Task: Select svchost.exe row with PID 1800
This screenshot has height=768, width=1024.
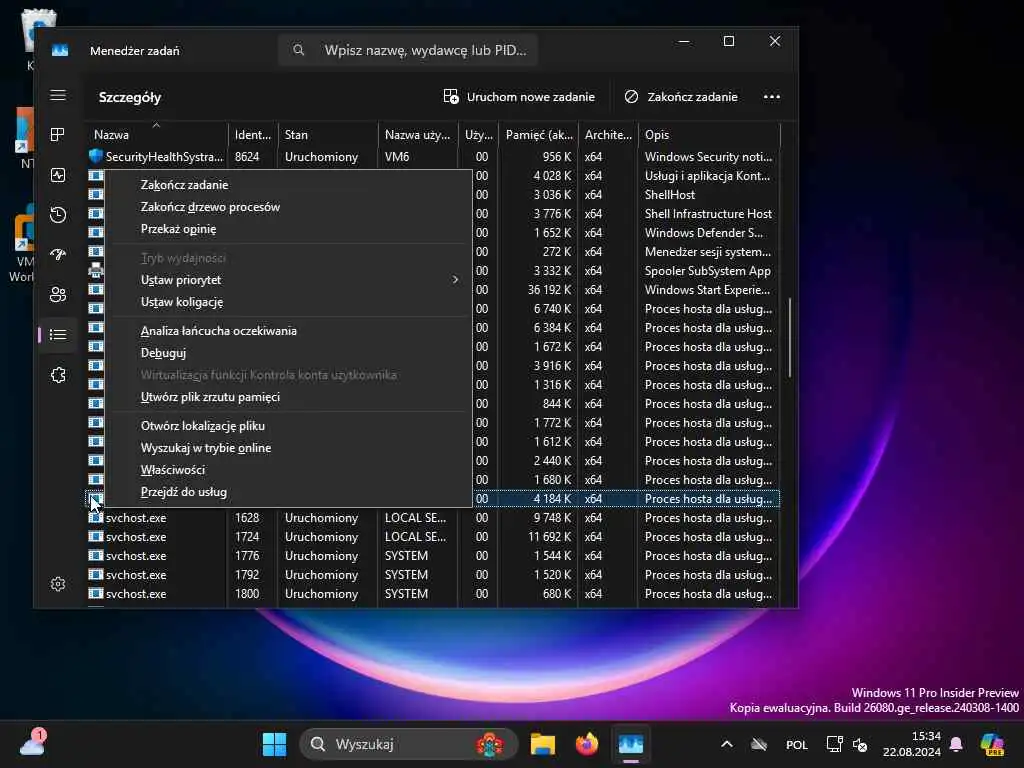Action: [x=434, y=594]
